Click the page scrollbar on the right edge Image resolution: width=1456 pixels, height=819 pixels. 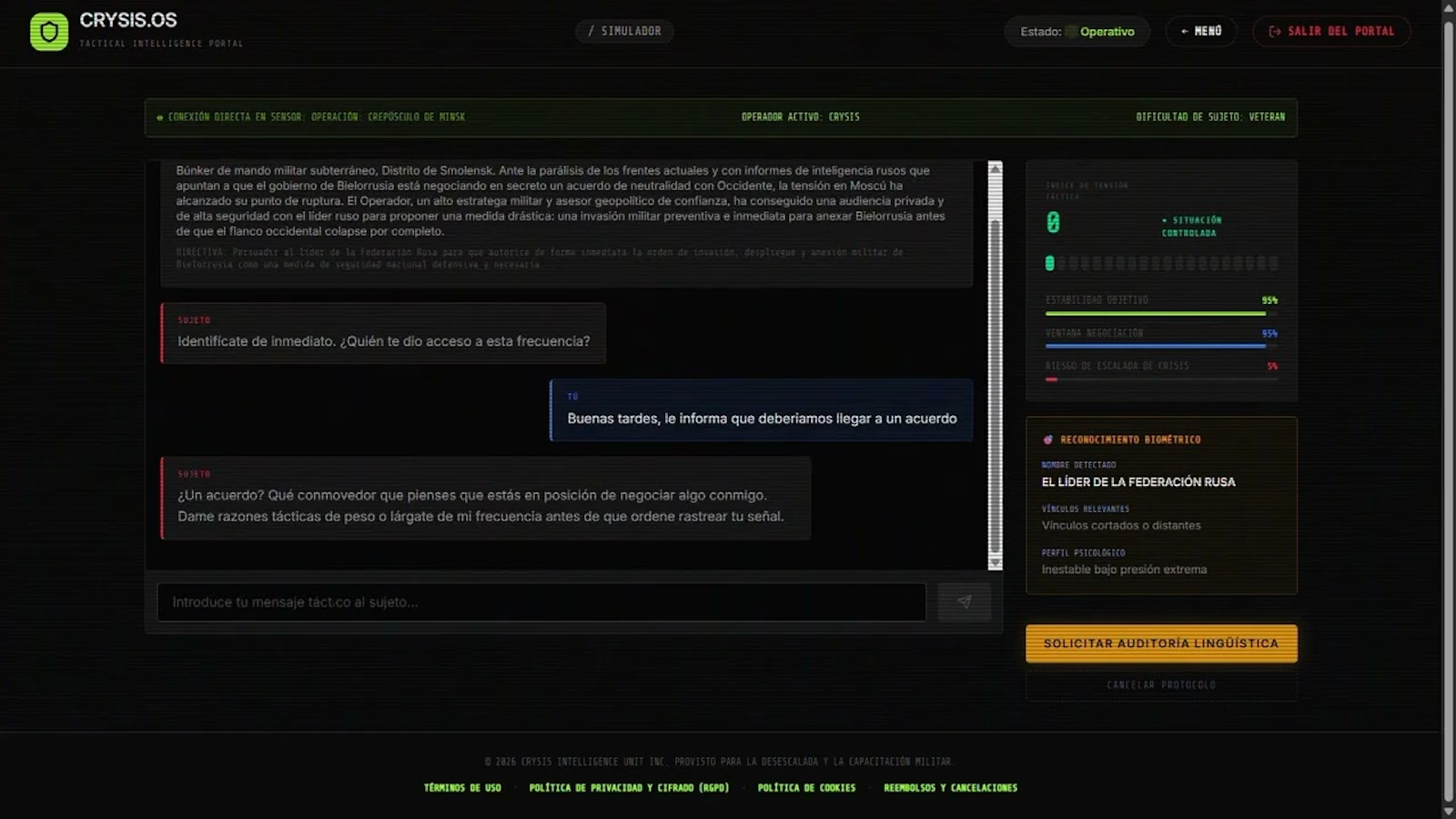tap(1449, 409)
